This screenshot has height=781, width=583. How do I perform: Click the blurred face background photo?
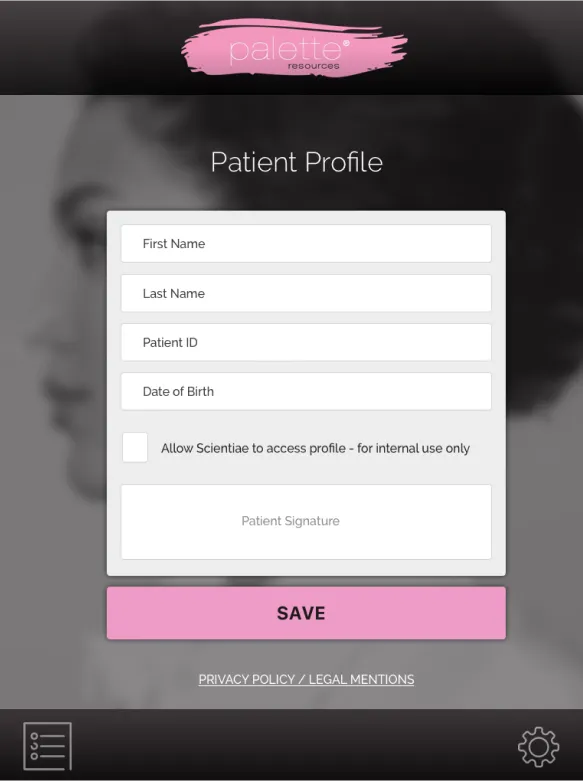click(x=52, y=349)
